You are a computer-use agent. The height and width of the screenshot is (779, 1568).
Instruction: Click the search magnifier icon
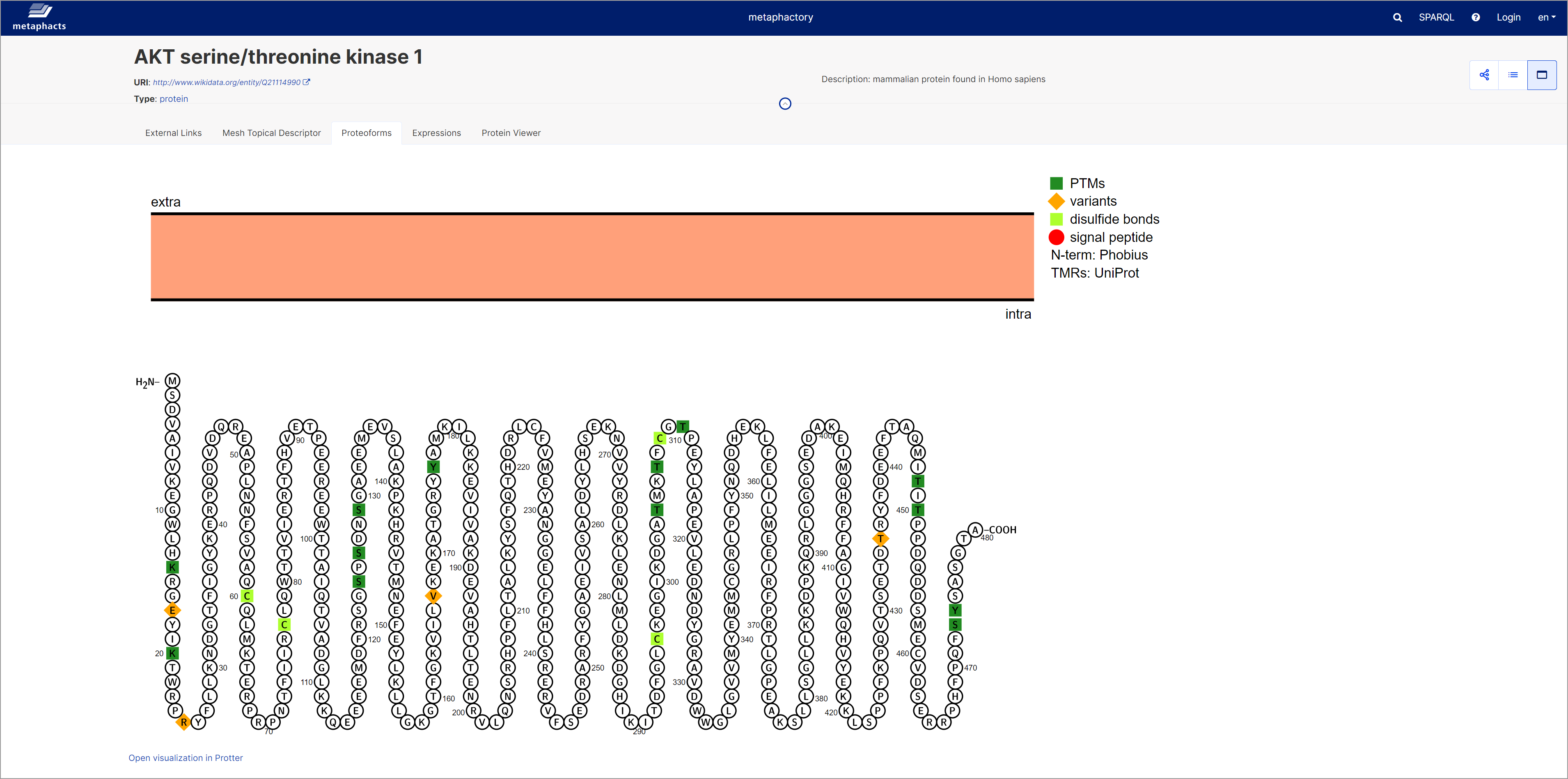click(1397, 18)
